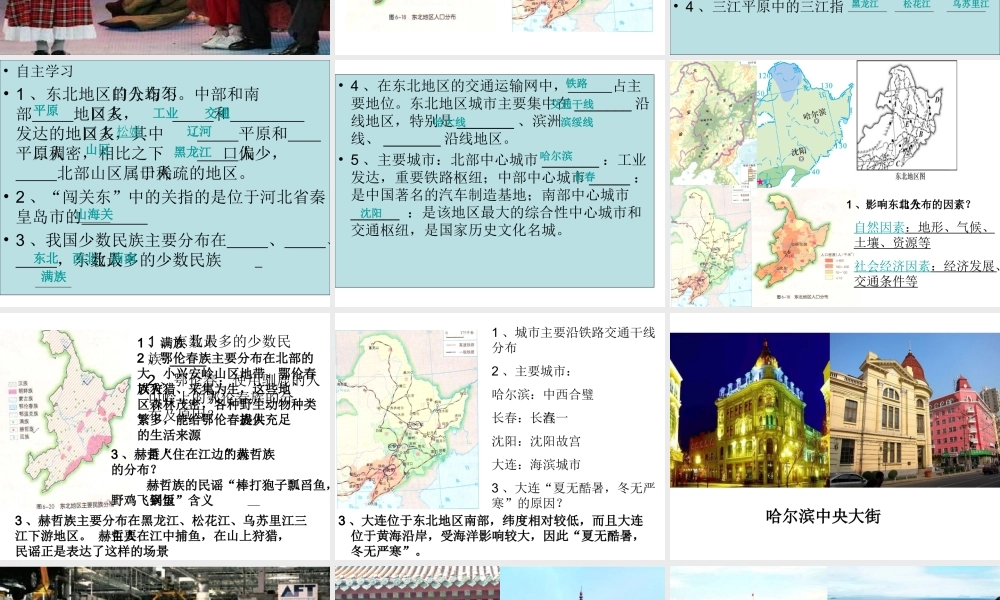Click the heading 2、主要城市：
1000x600 pixels.
[x=532, y=371]
